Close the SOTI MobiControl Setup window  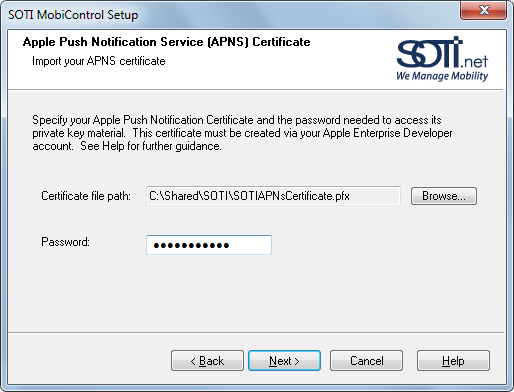click(x=483, y=10)
